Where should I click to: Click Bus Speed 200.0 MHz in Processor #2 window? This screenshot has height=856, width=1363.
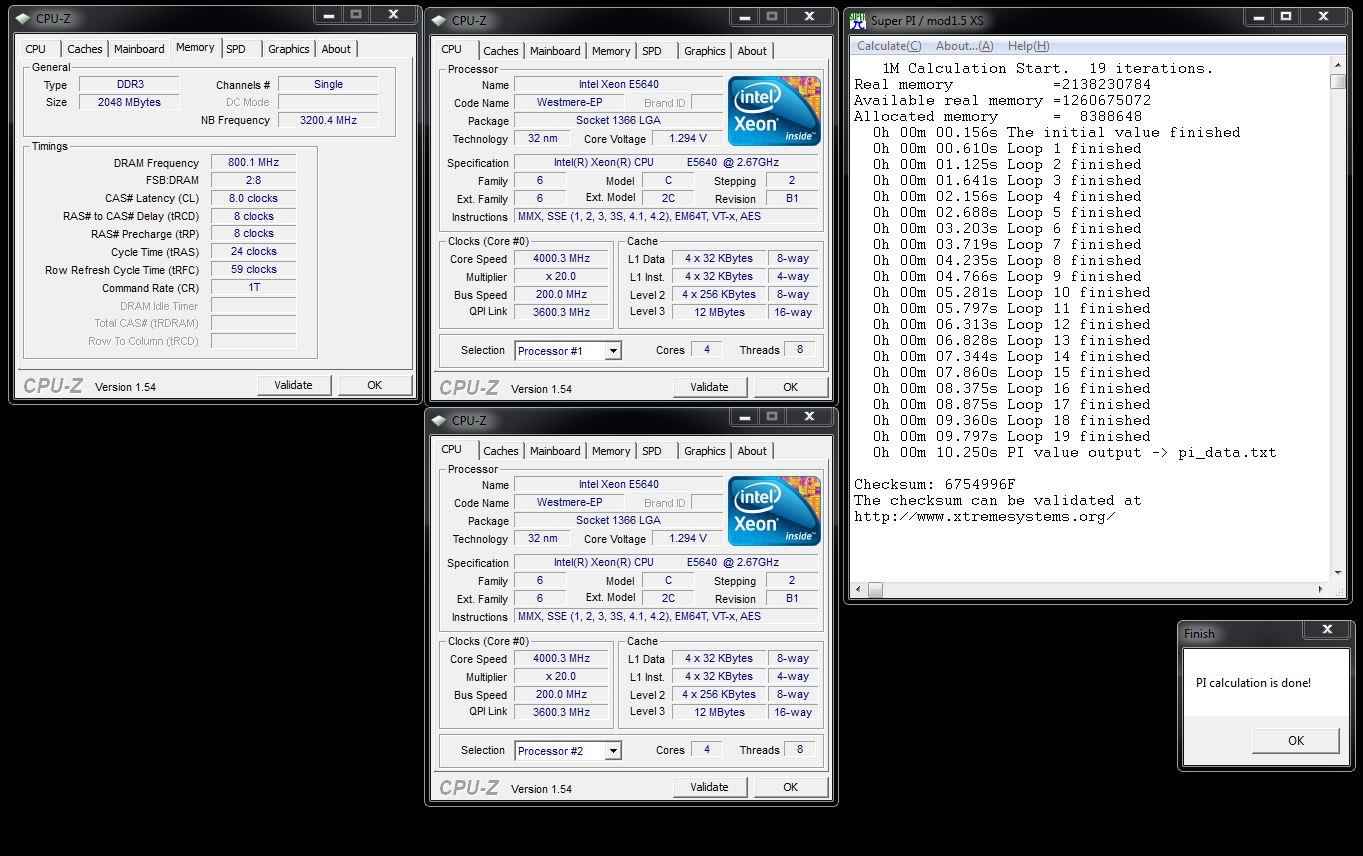561,694
